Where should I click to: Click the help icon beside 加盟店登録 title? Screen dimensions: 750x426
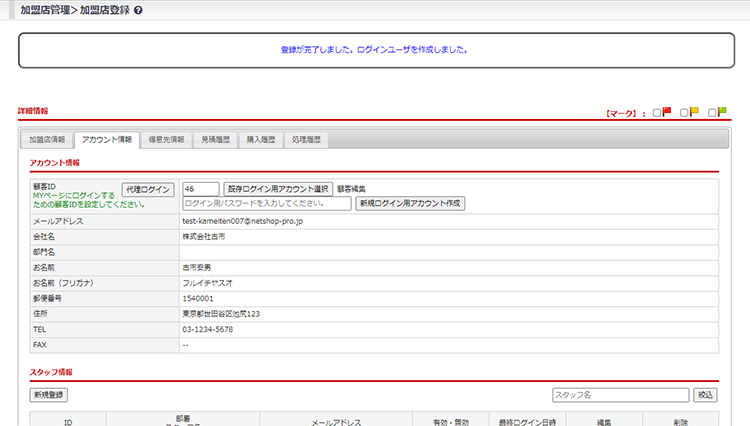(x=138, y=10)
